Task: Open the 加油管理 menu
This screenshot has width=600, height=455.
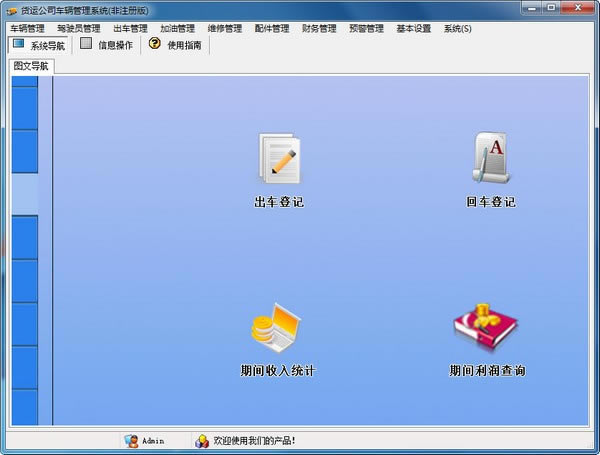Action: coord(178,28)
